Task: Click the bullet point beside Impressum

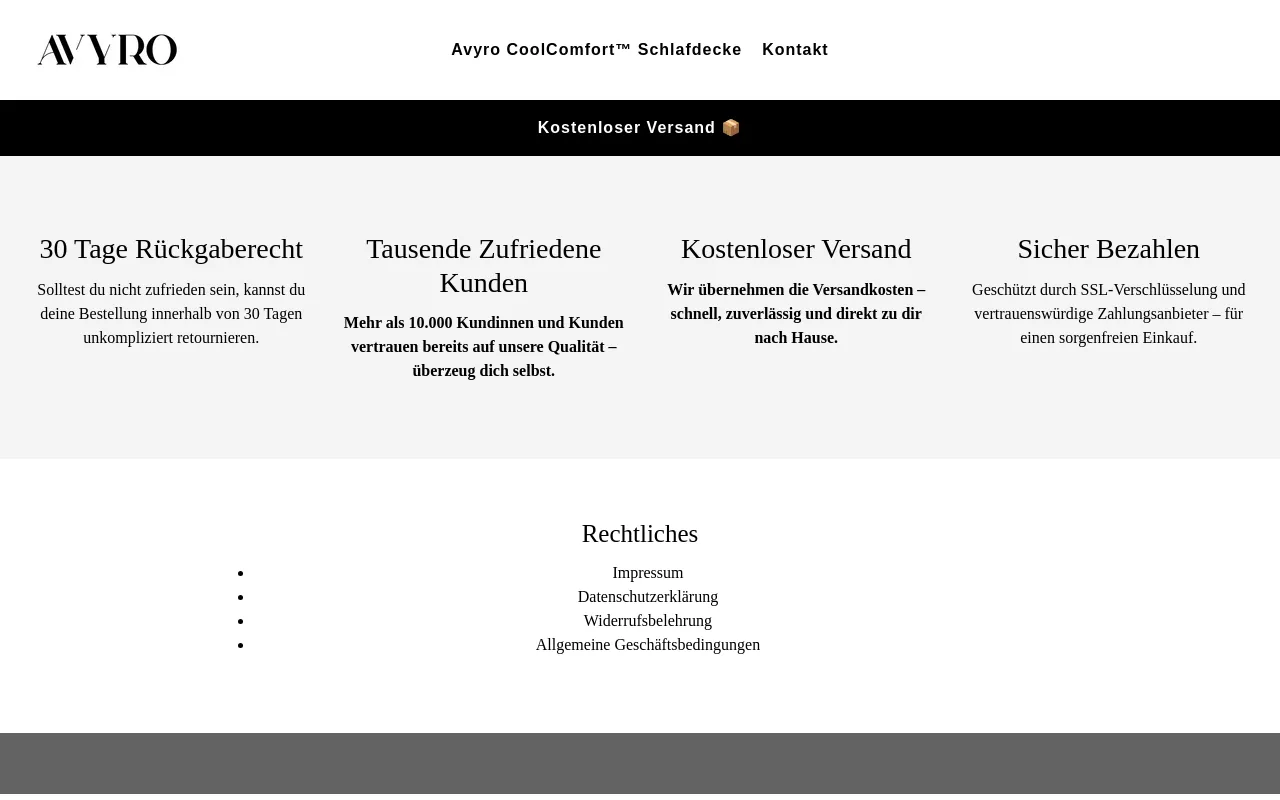Action: tap(241, 574)
